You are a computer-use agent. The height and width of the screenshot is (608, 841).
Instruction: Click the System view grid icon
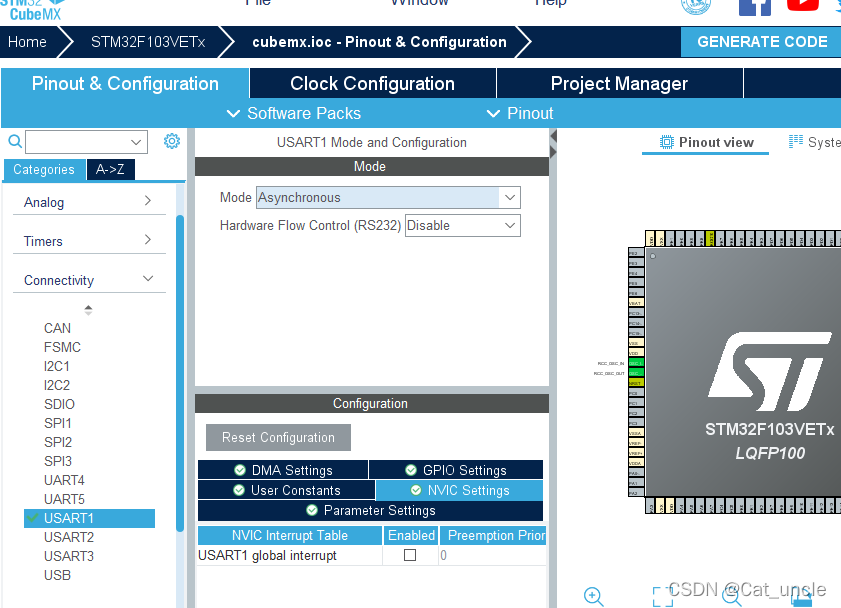pyautogui.click(x=796, y=142)
